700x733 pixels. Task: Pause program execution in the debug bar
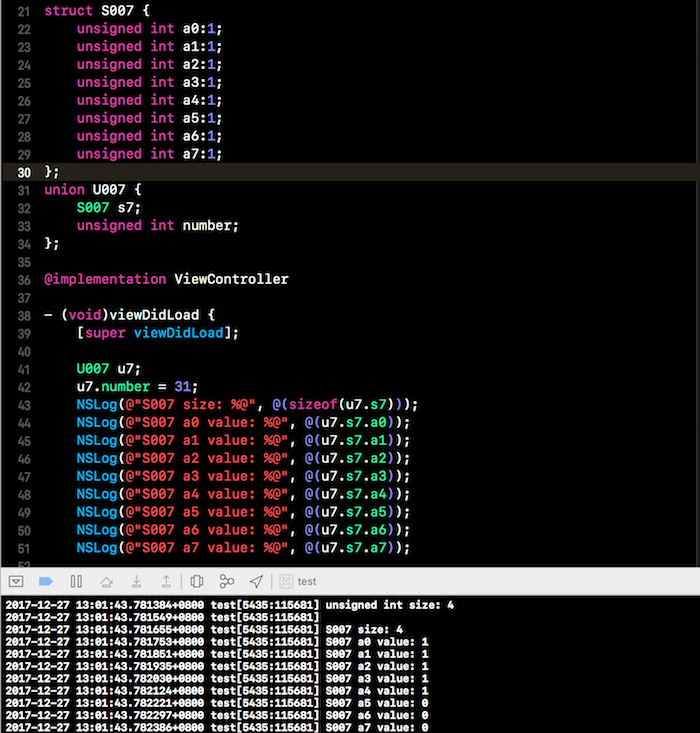pos(76,581)
